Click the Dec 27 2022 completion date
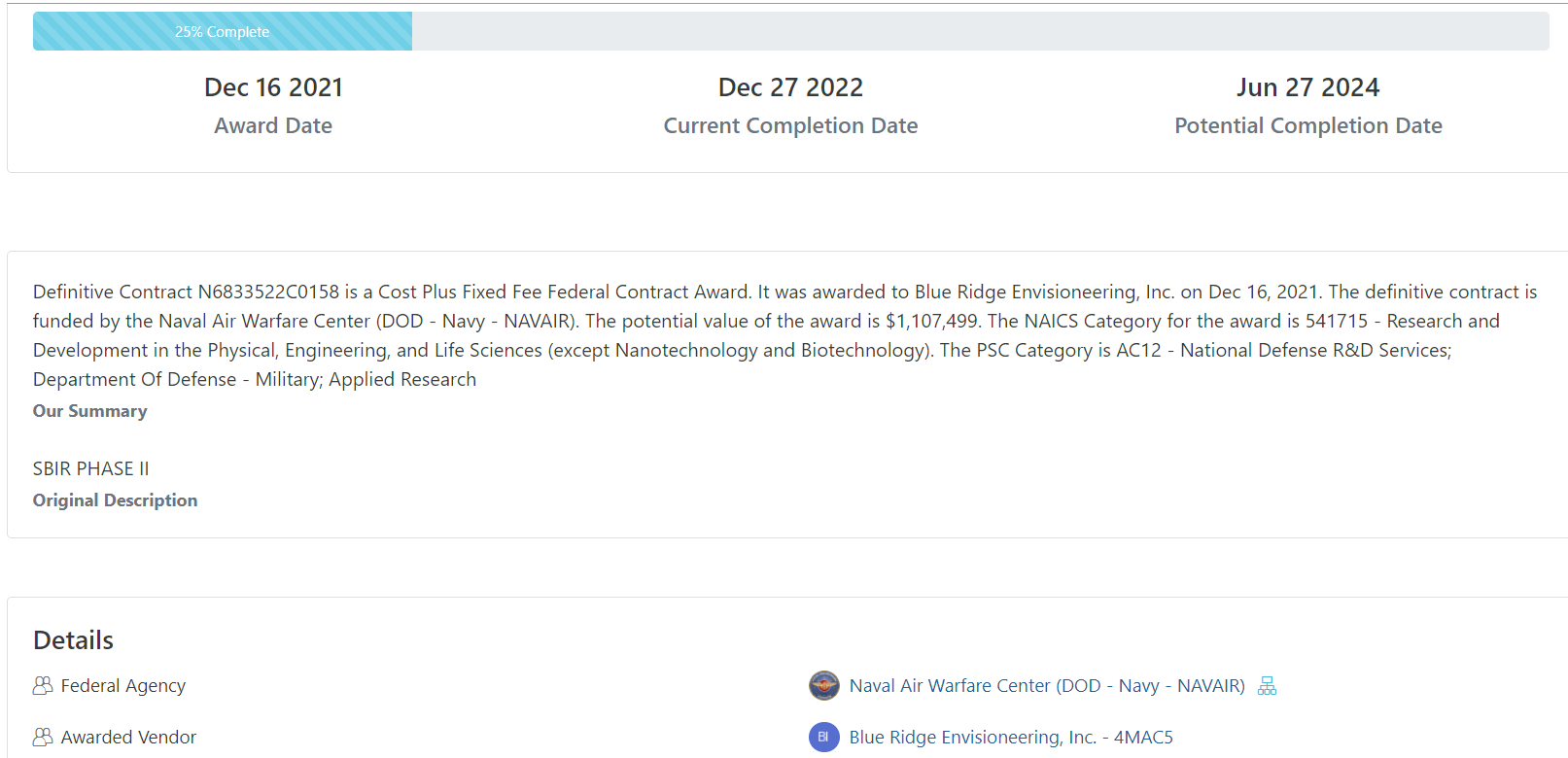The image size is (1568, 758). pos(790,87)
